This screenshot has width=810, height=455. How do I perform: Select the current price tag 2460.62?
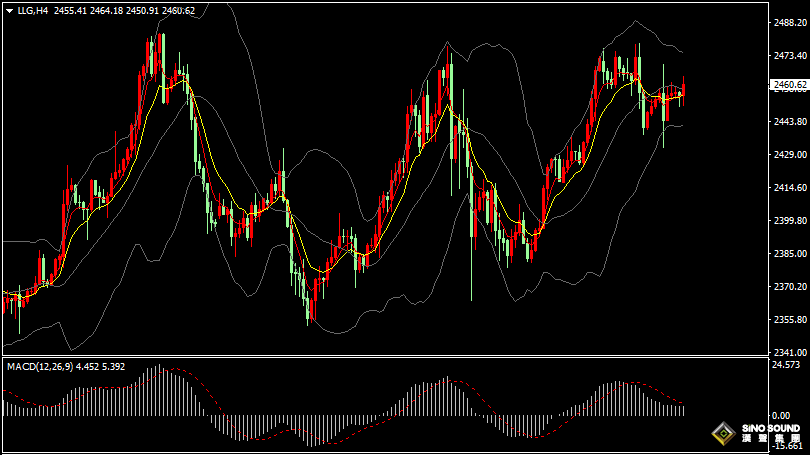point(790,85)
